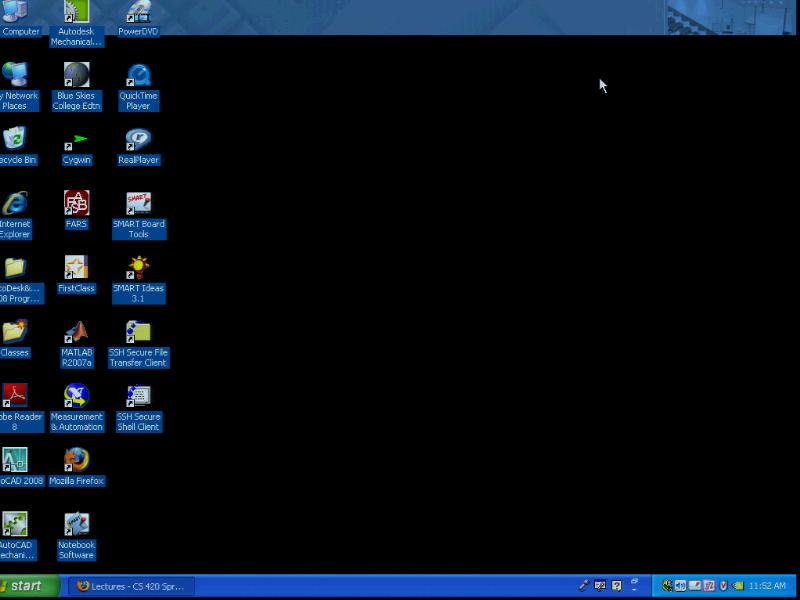Switch to the Lectures - CS 420 taskbar window
The height and width of the screenshot is (600, 800).
coord(131,586)
